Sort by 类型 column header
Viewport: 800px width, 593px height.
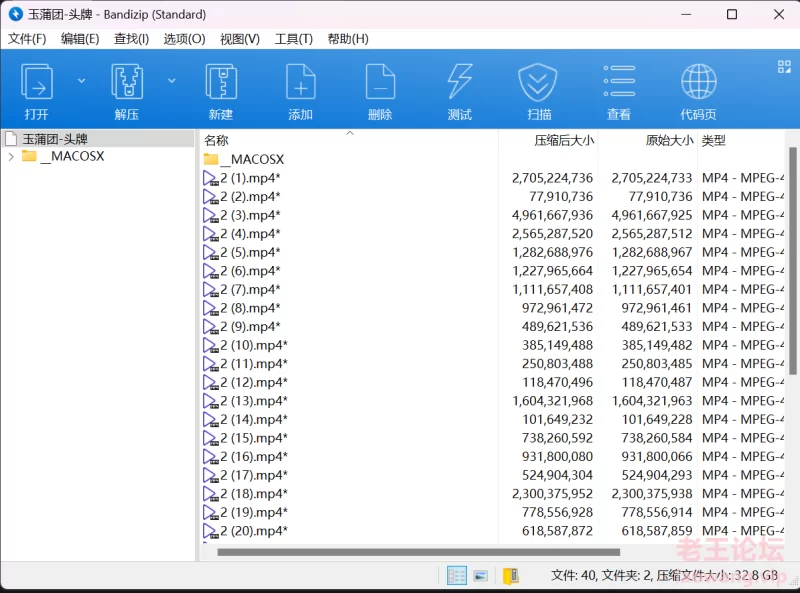[714, 140]
